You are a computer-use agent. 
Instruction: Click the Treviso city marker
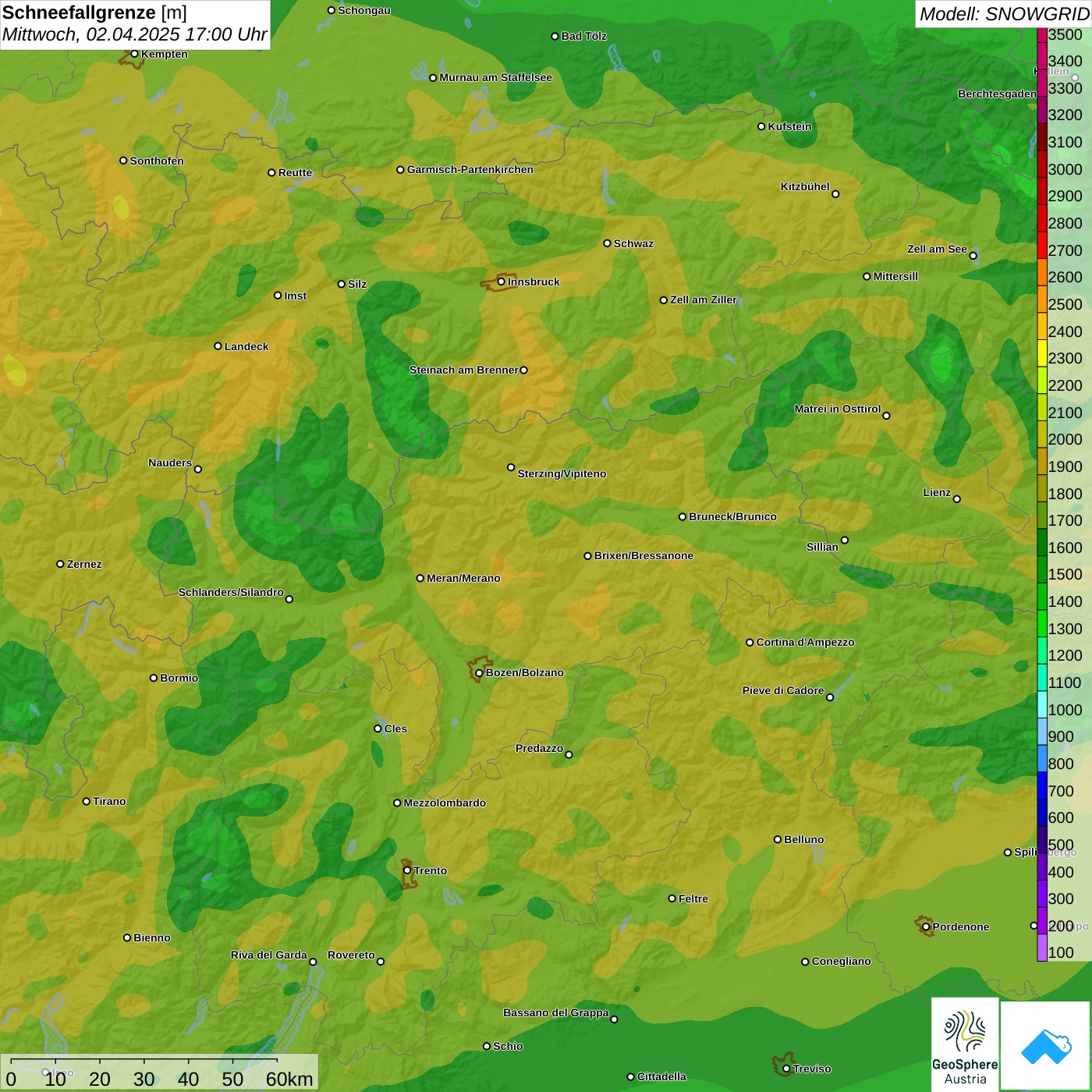(x=786, y=1069)
